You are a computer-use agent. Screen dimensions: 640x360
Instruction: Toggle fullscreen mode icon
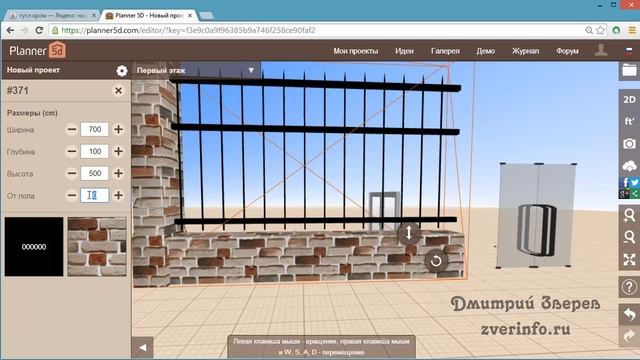click(629, 259)
